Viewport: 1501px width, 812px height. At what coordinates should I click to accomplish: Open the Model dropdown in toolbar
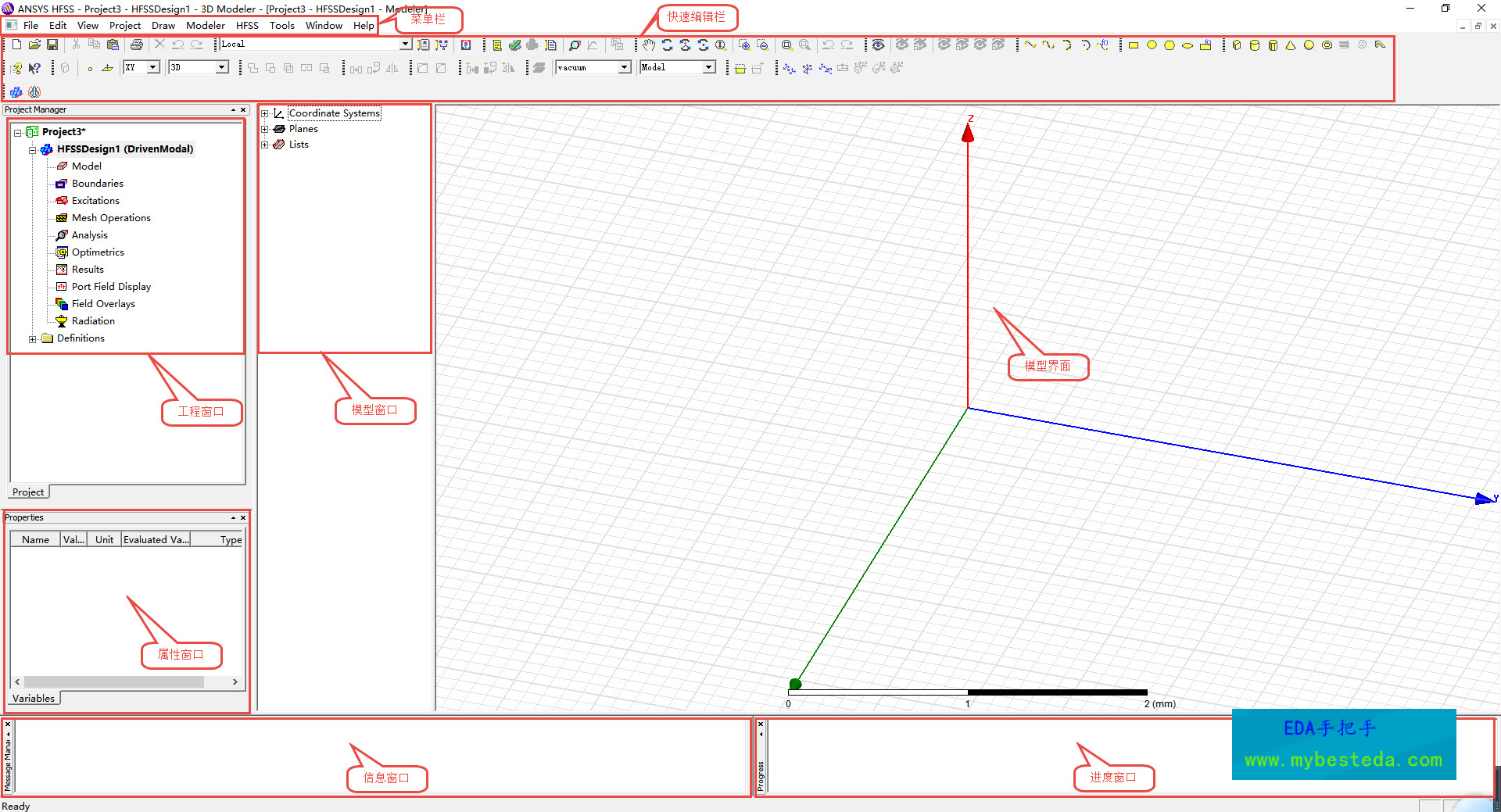tap(708, 68)
